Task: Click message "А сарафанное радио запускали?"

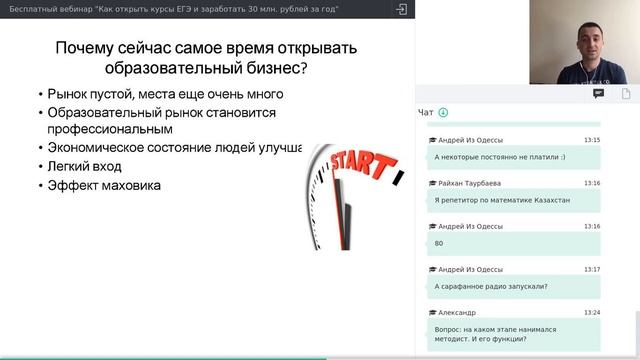Action: tap(513, 287)
